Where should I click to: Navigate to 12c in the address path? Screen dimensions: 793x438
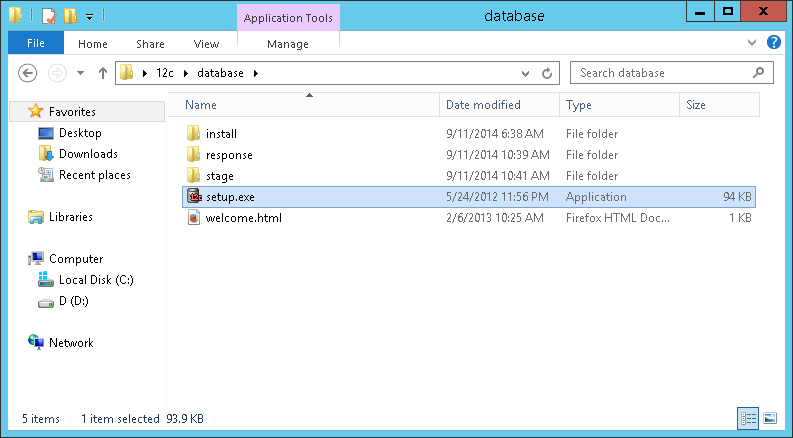pyautogui.click(x=165, y=73)
